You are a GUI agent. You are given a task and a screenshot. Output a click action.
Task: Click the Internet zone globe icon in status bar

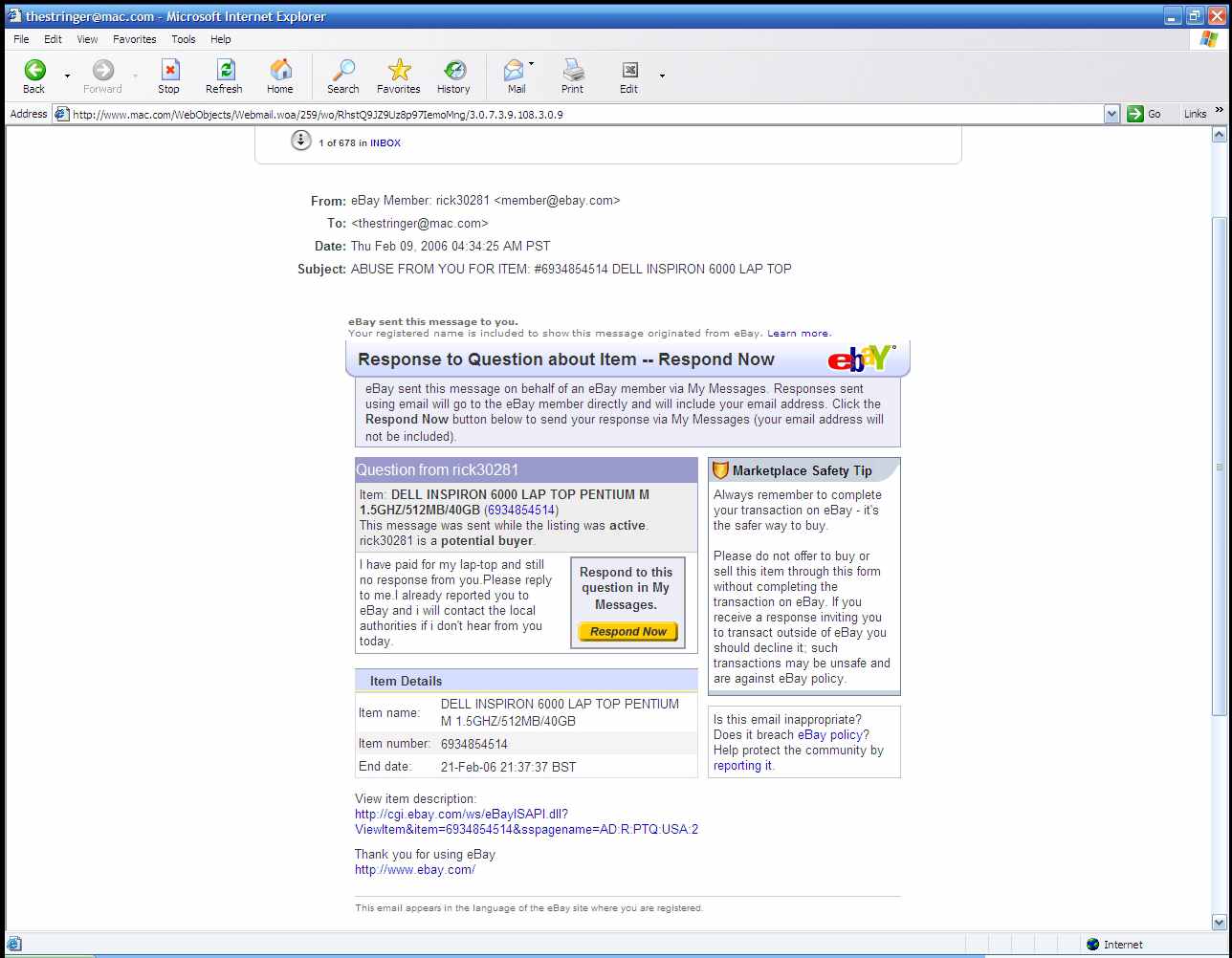[1093, 945]
